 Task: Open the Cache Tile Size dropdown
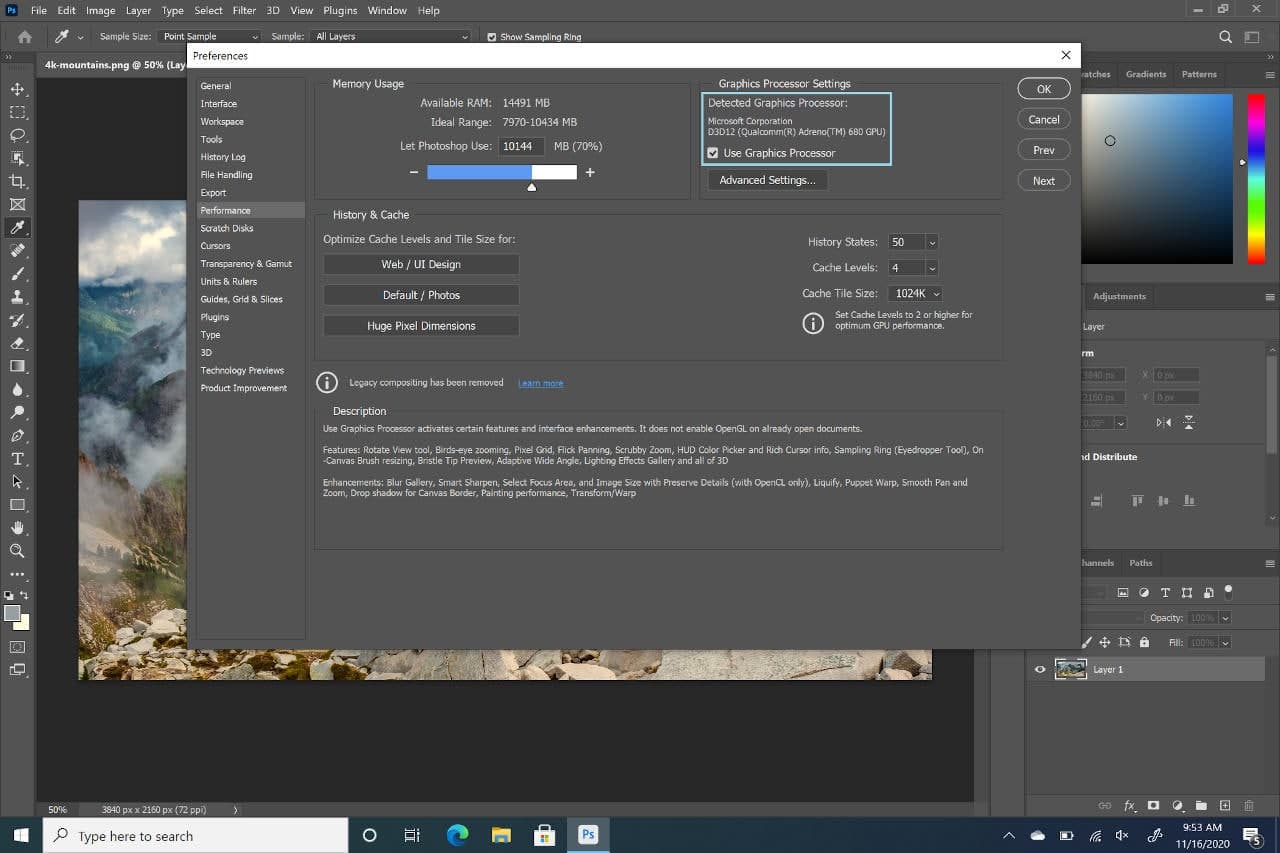(936, 293)
